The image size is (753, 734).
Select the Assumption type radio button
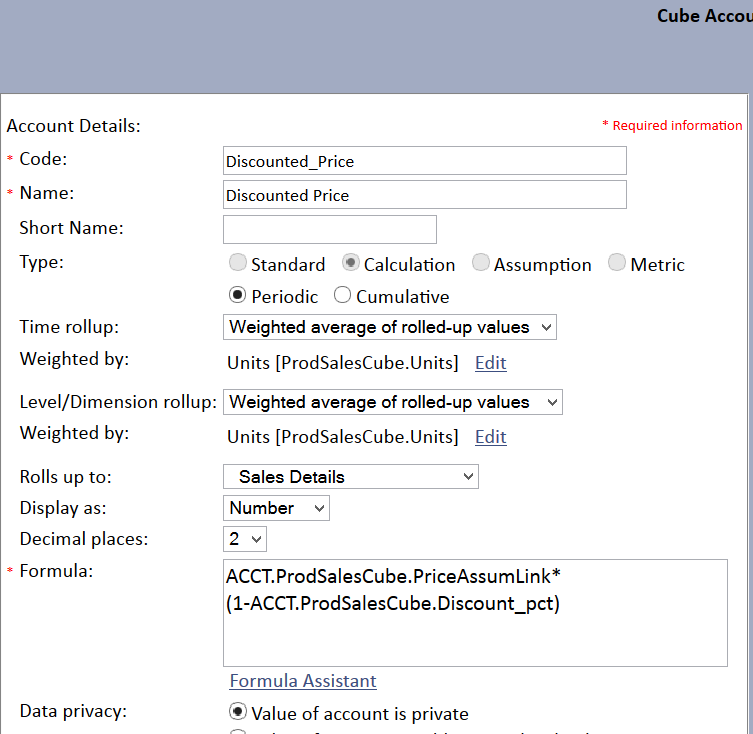pos(481,263)
